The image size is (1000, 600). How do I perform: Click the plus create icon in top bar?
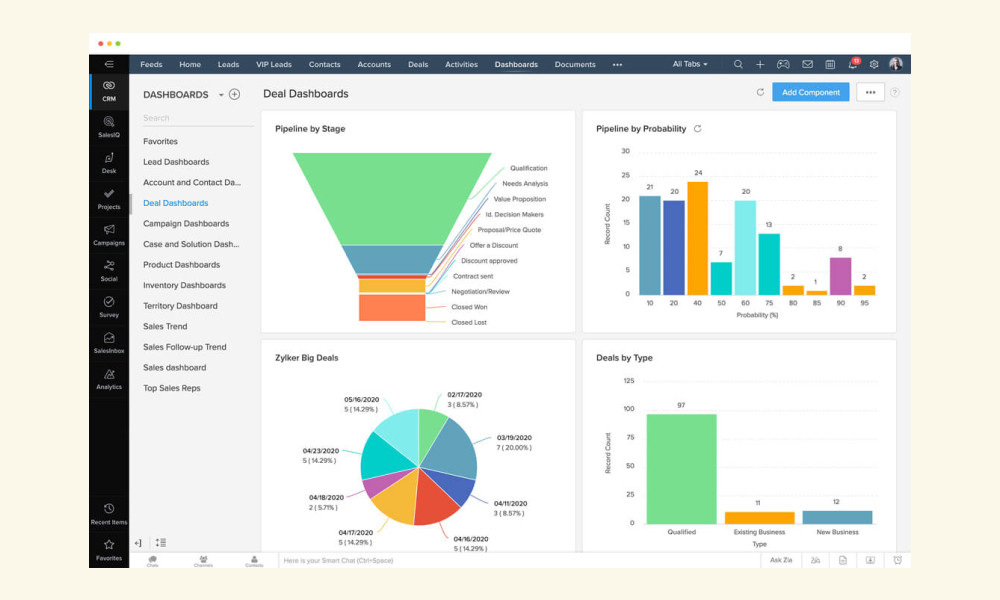(760, 64)
